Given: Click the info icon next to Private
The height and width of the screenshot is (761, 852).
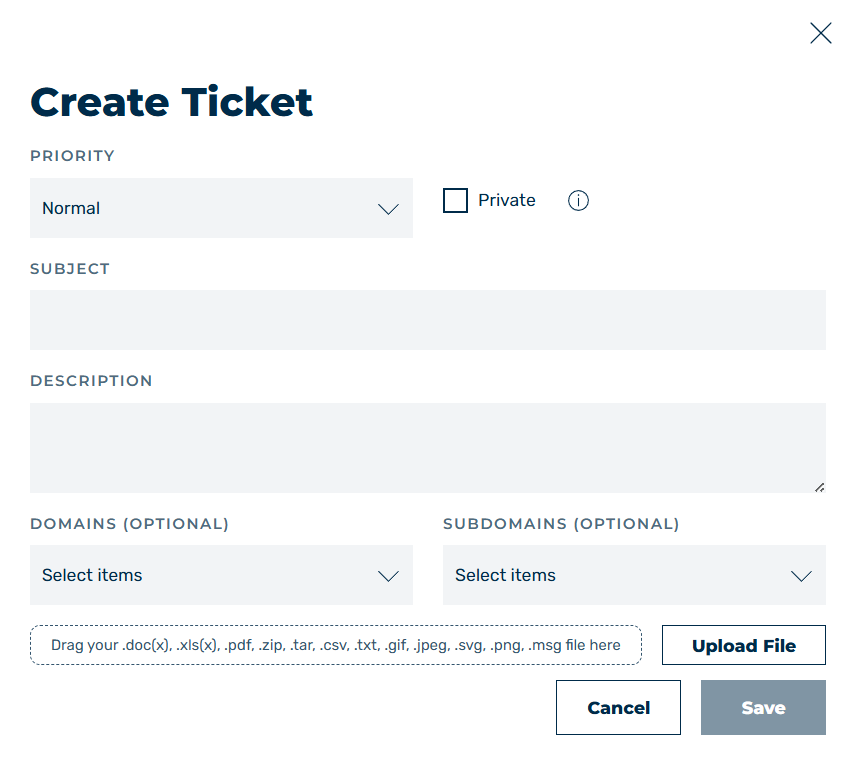Looking at the screenshot, I should (578, 200).
